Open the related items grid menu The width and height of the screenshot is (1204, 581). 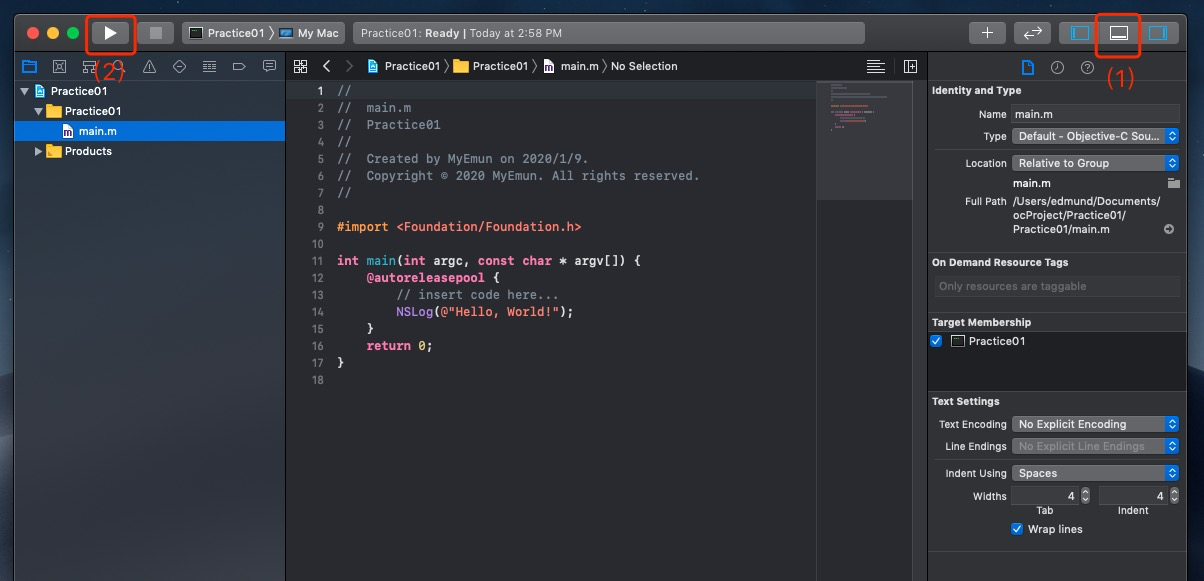[x=300, y=66]
